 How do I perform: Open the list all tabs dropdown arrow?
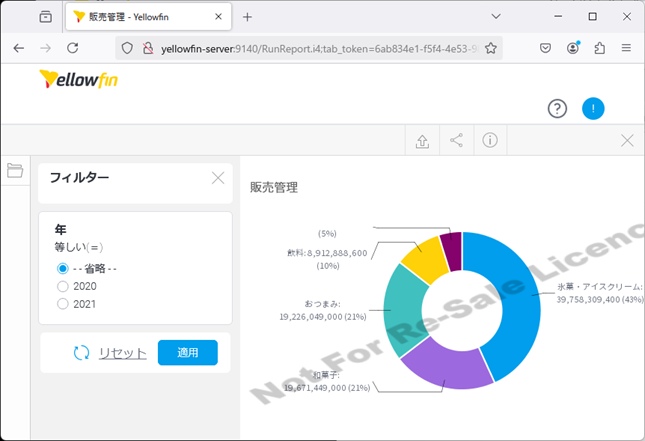(x=496, y=16)
